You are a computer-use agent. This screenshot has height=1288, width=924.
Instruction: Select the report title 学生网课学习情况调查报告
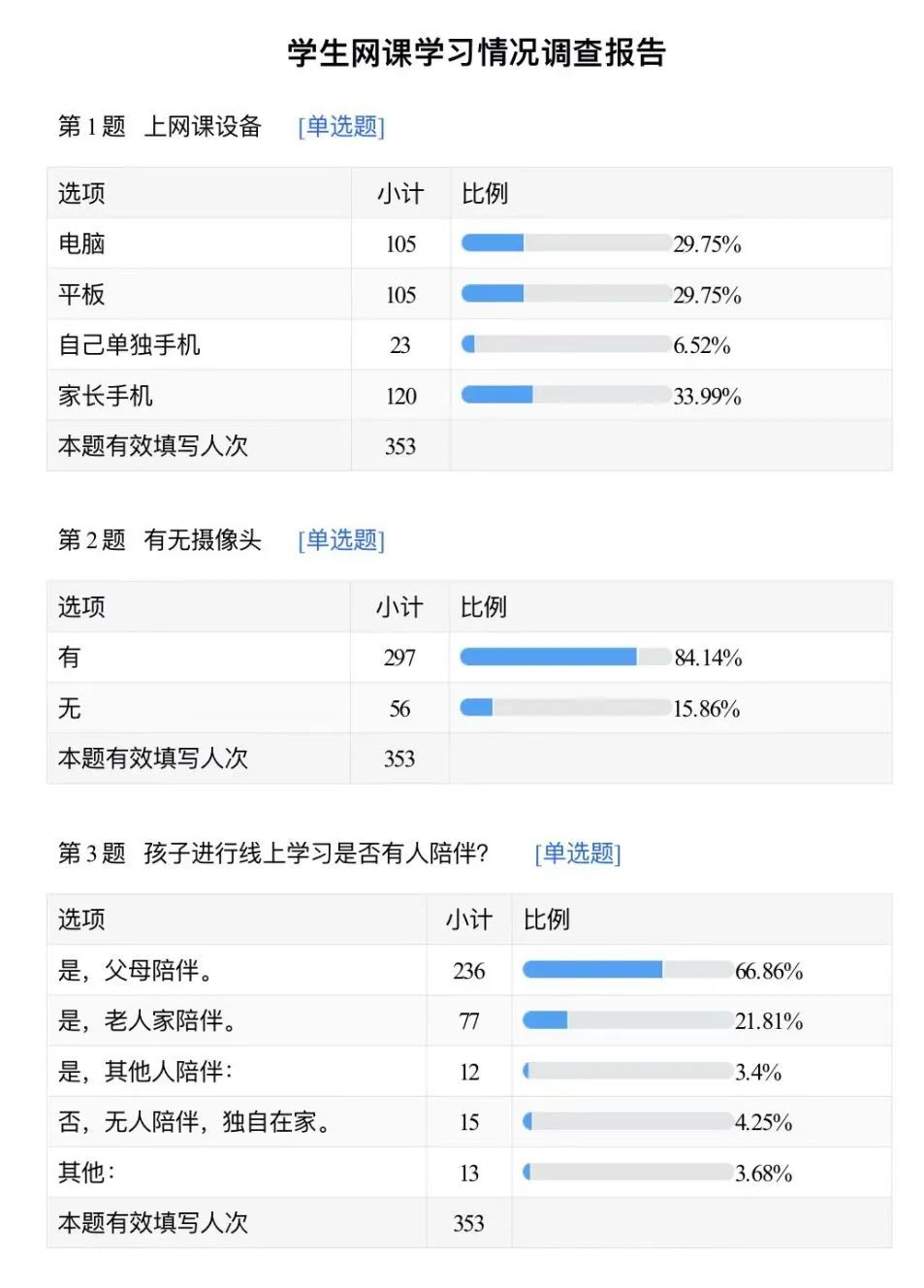(x=477, y=52)
